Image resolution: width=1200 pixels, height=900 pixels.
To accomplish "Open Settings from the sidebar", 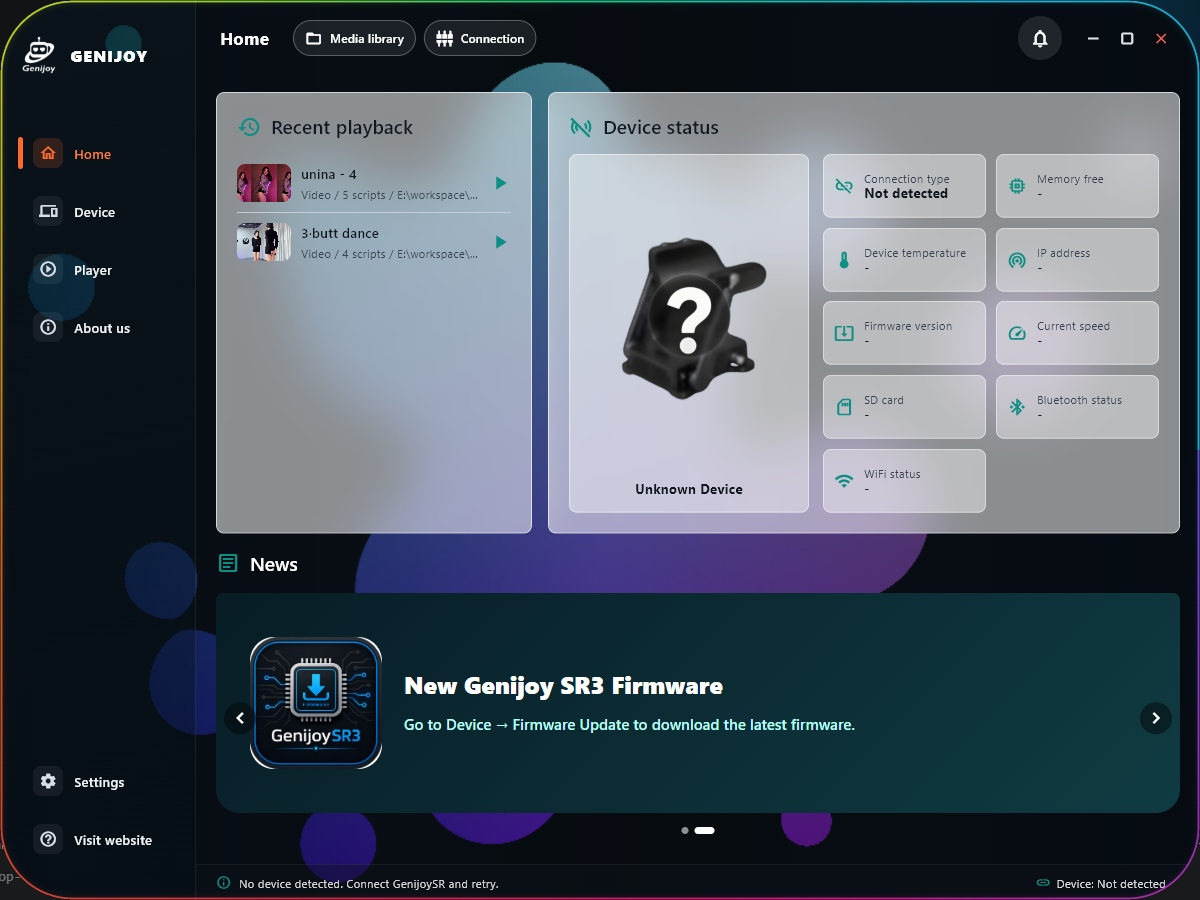I will [x=99, y=782].
